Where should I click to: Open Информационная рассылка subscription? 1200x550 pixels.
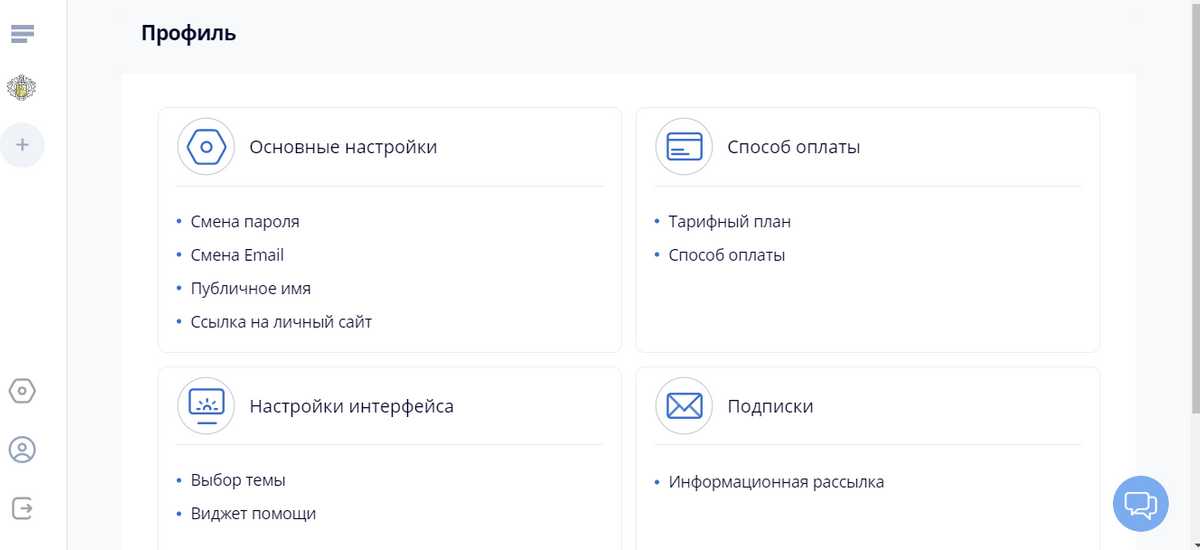pos(776,482)
